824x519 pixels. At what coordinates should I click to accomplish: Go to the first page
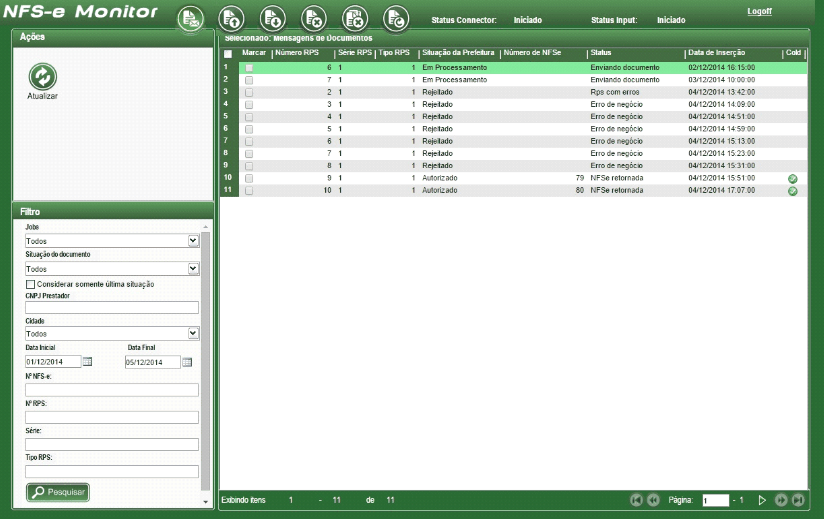coord(636,500)
